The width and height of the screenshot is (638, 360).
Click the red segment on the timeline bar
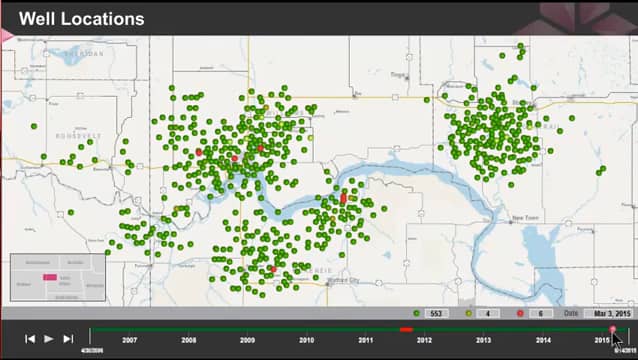(406, 329)
